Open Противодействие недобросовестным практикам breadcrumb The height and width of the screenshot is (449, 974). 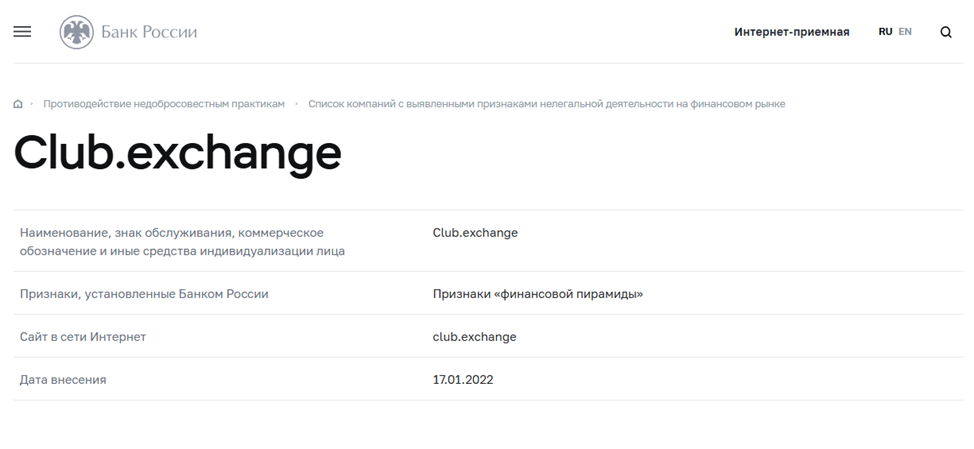pyautogui.click(x=164, y=104)
